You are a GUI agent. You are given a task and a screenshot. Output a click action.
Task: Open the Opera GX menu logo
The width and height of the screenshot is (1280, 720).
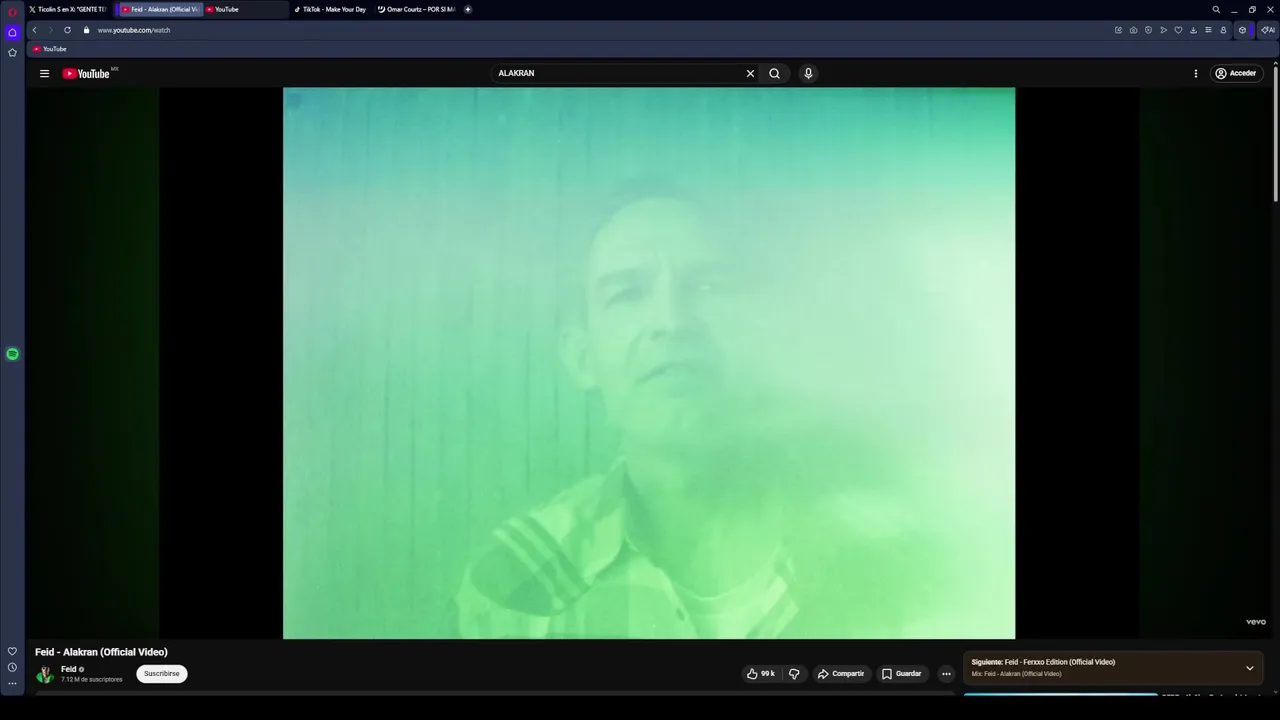(x=12, y=11)
